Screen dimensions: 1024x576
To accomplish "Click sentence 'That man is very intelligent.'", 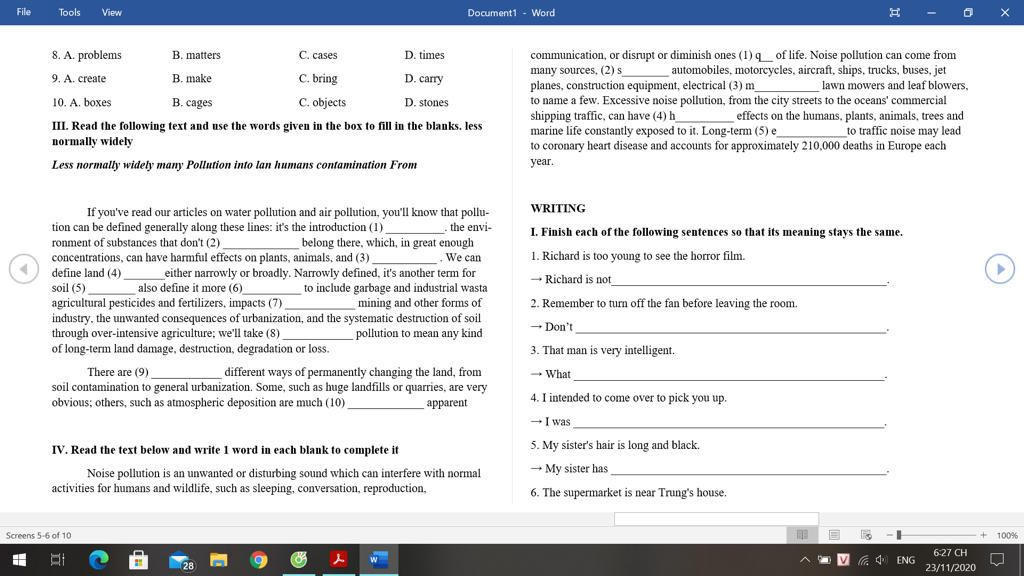I will 601,351.
